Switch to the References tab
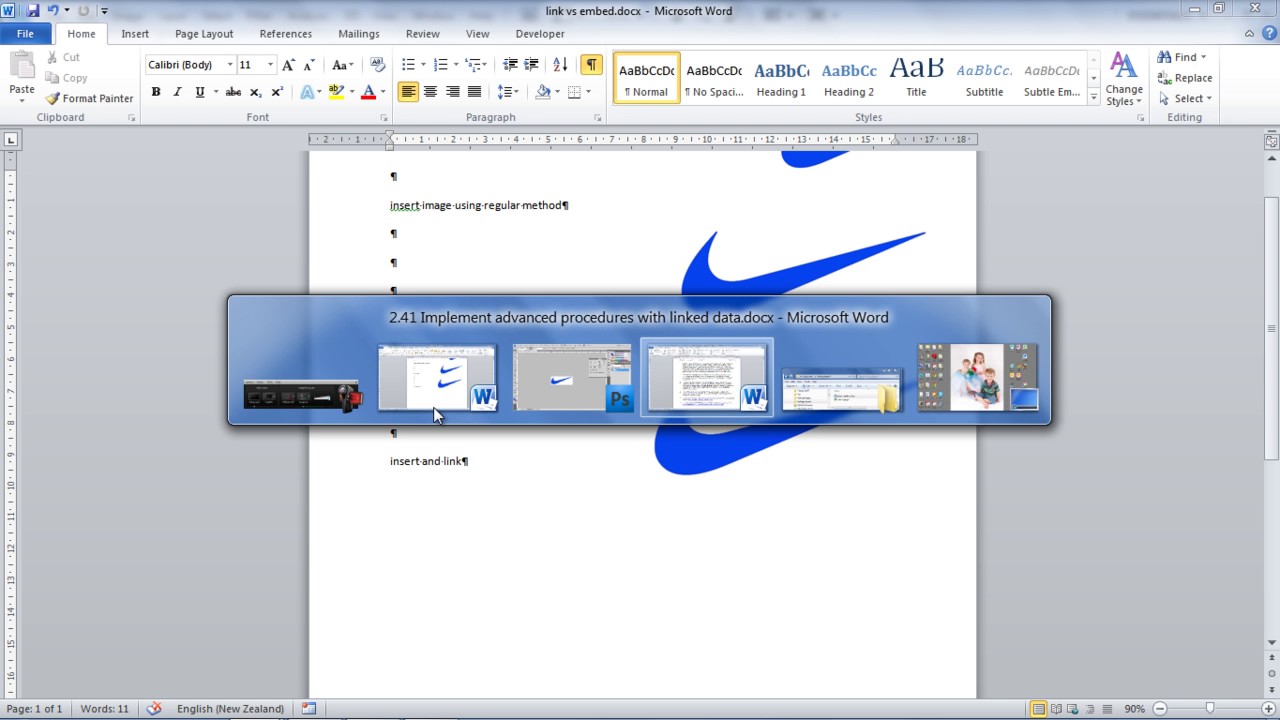This screenshot has height=720, width=1280. [x=286, y=34]
